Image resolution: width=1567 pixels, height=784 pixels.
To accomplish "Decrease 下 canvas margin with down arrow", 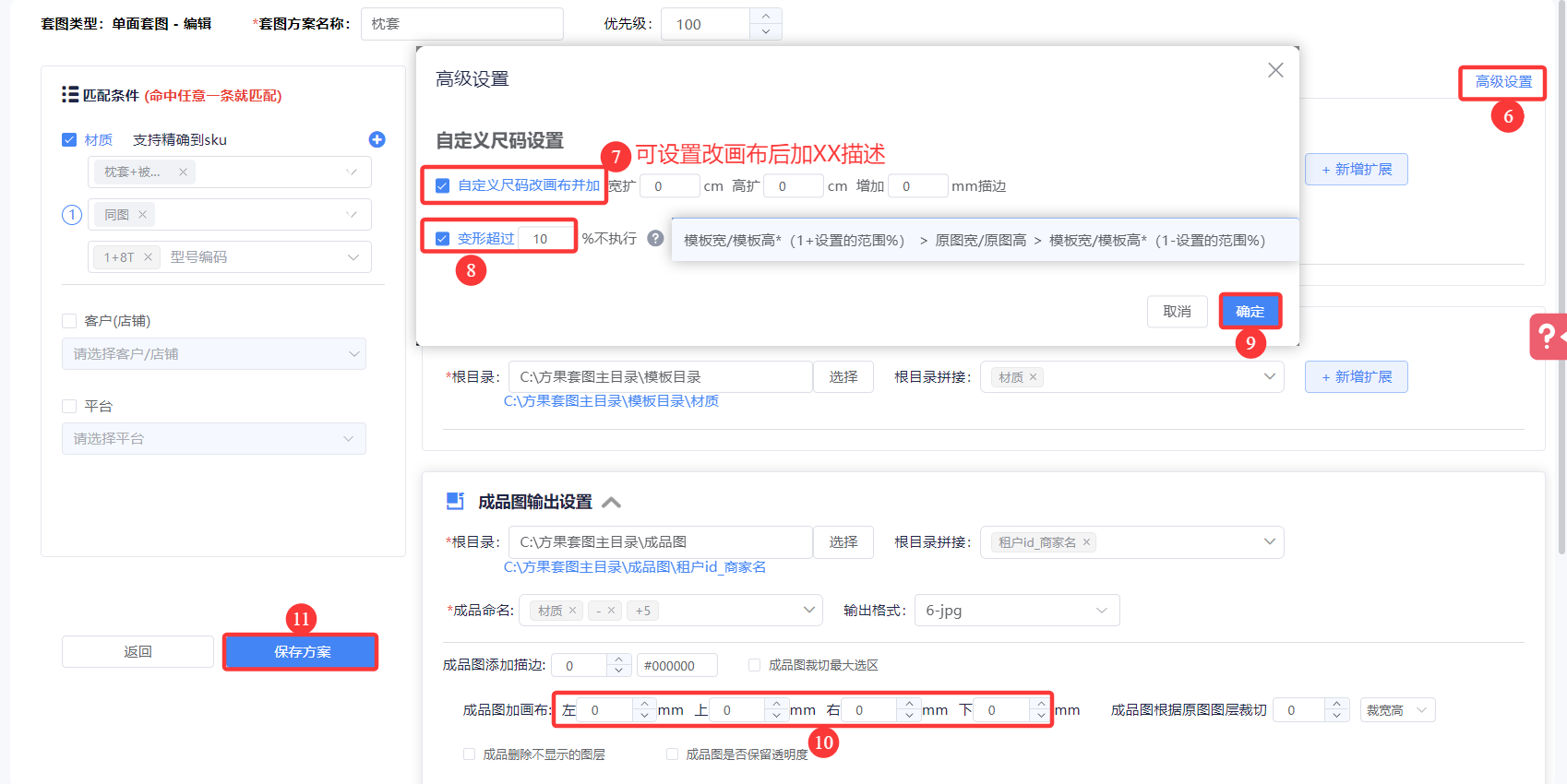I will pos(1041,716).
